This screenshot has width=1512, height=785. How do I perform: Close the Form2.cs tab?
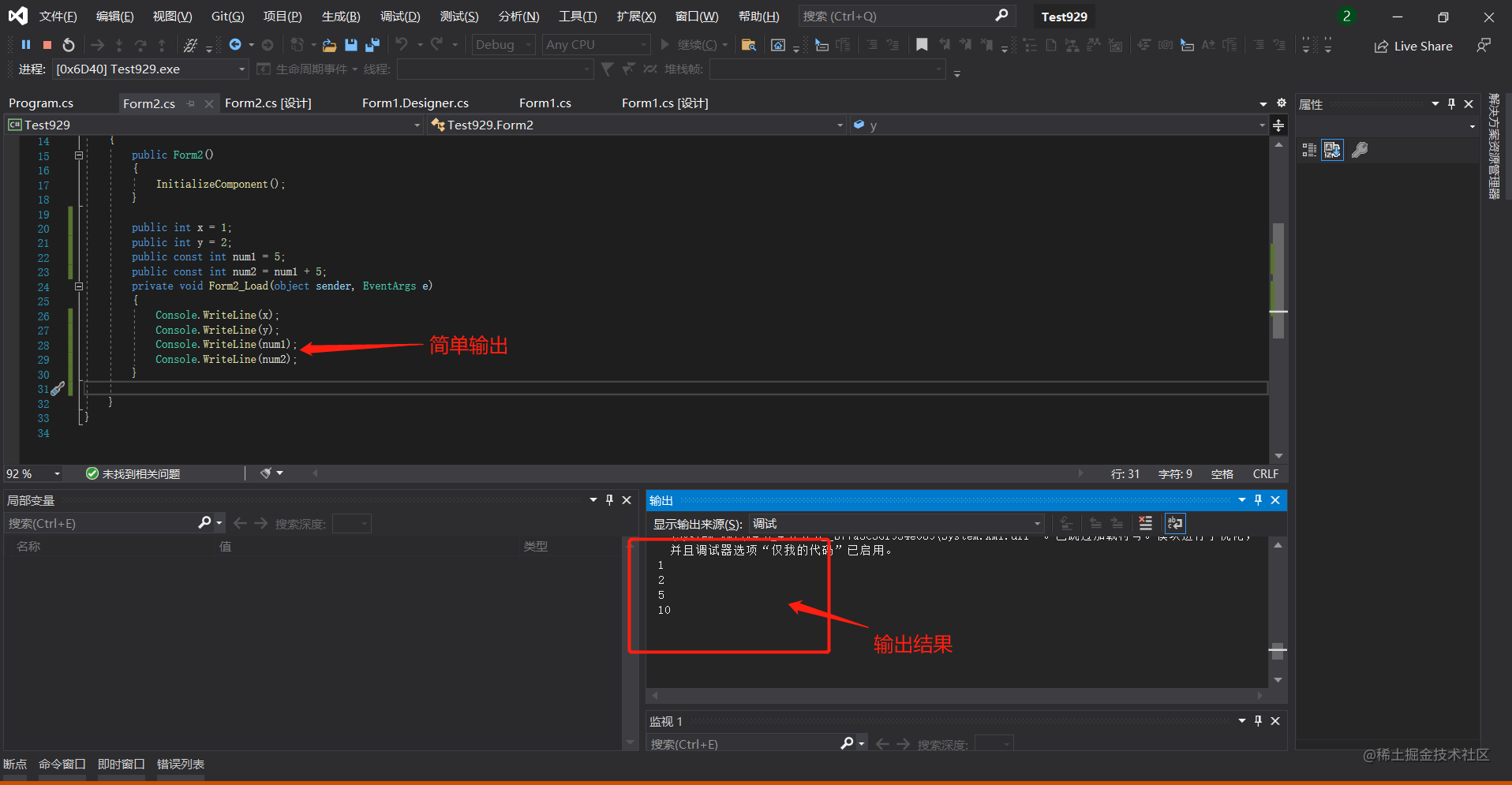[209, 103]
